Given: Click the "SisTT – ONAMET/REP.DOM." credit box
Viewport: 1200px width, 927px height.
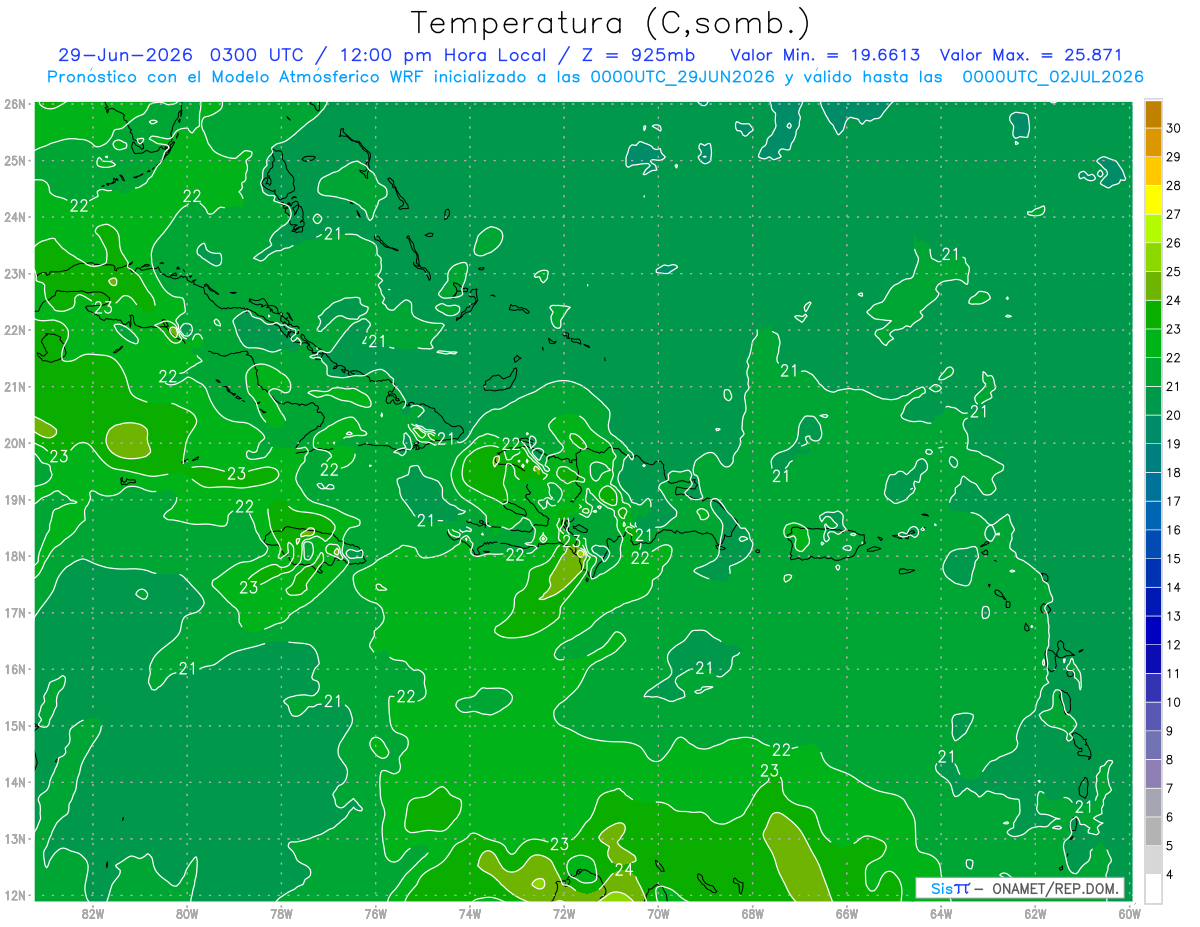Looking at the screenshot, I should point(1020,888).
